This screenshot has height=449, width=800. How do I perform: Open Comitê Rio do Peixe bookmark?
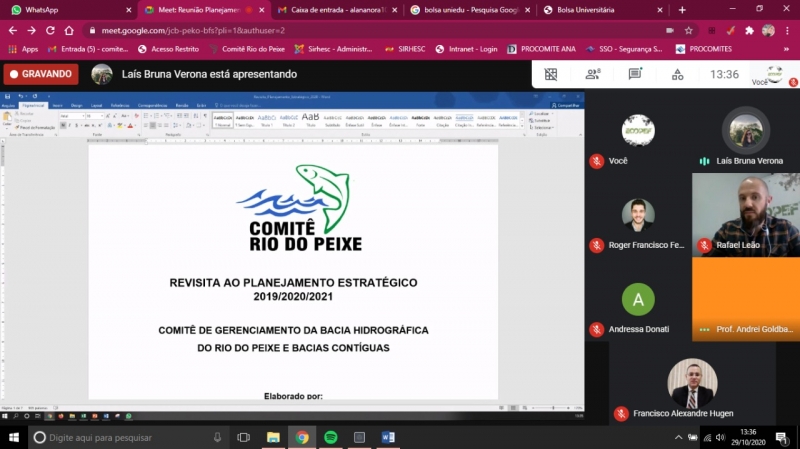(x=247, y=49)
